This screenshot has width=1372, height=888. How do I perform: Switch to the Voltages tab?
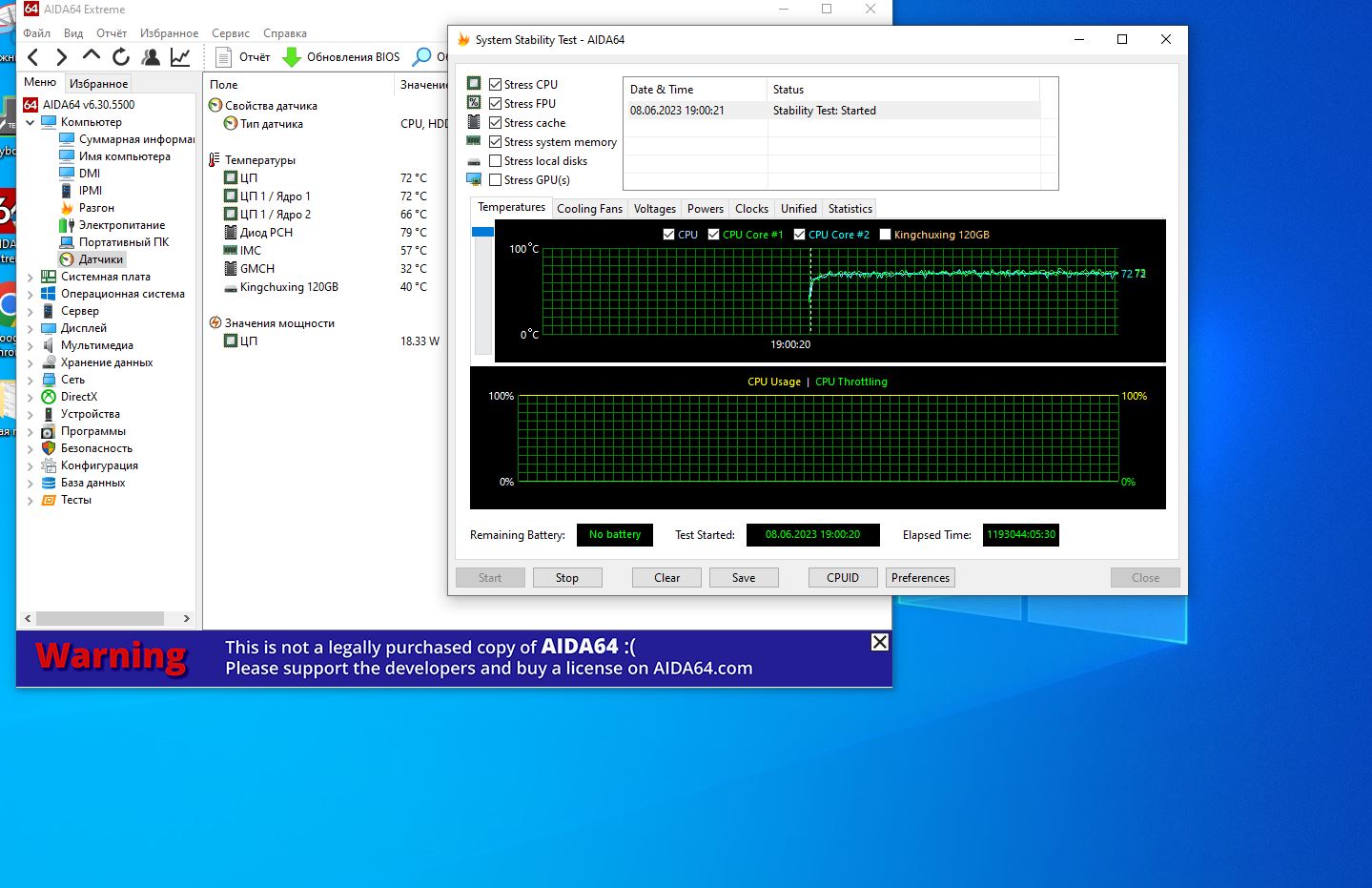(x=655, y=209)
